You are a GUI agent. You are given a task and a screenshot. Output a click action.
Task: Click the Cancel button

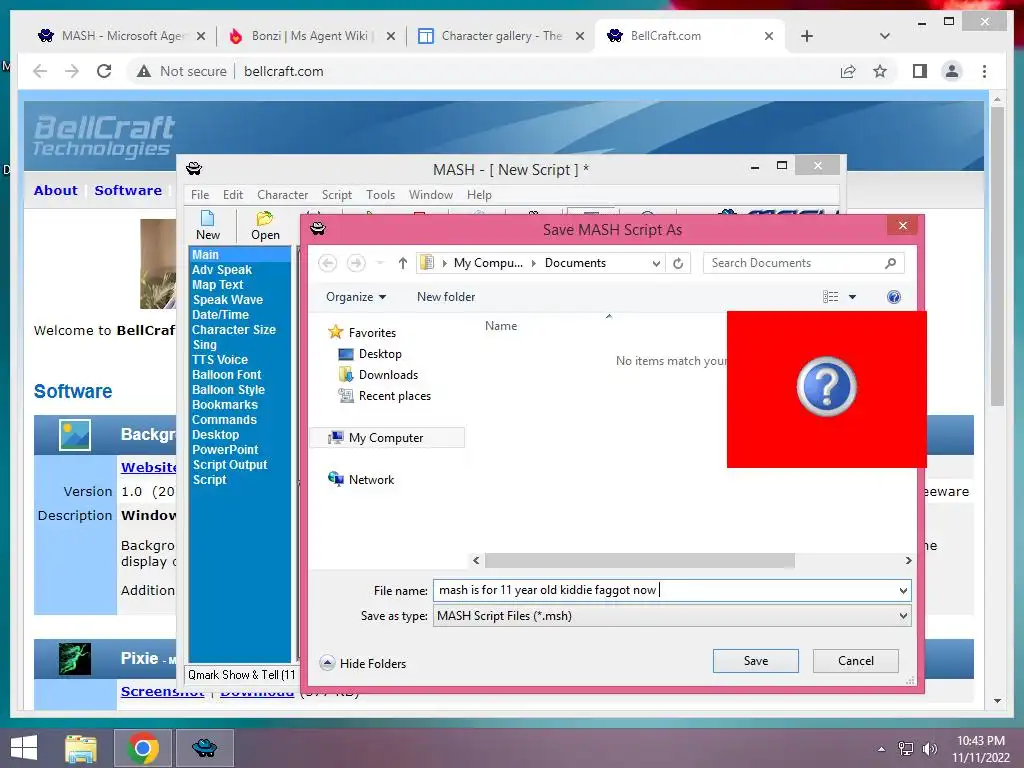click(x=856, y=661)
